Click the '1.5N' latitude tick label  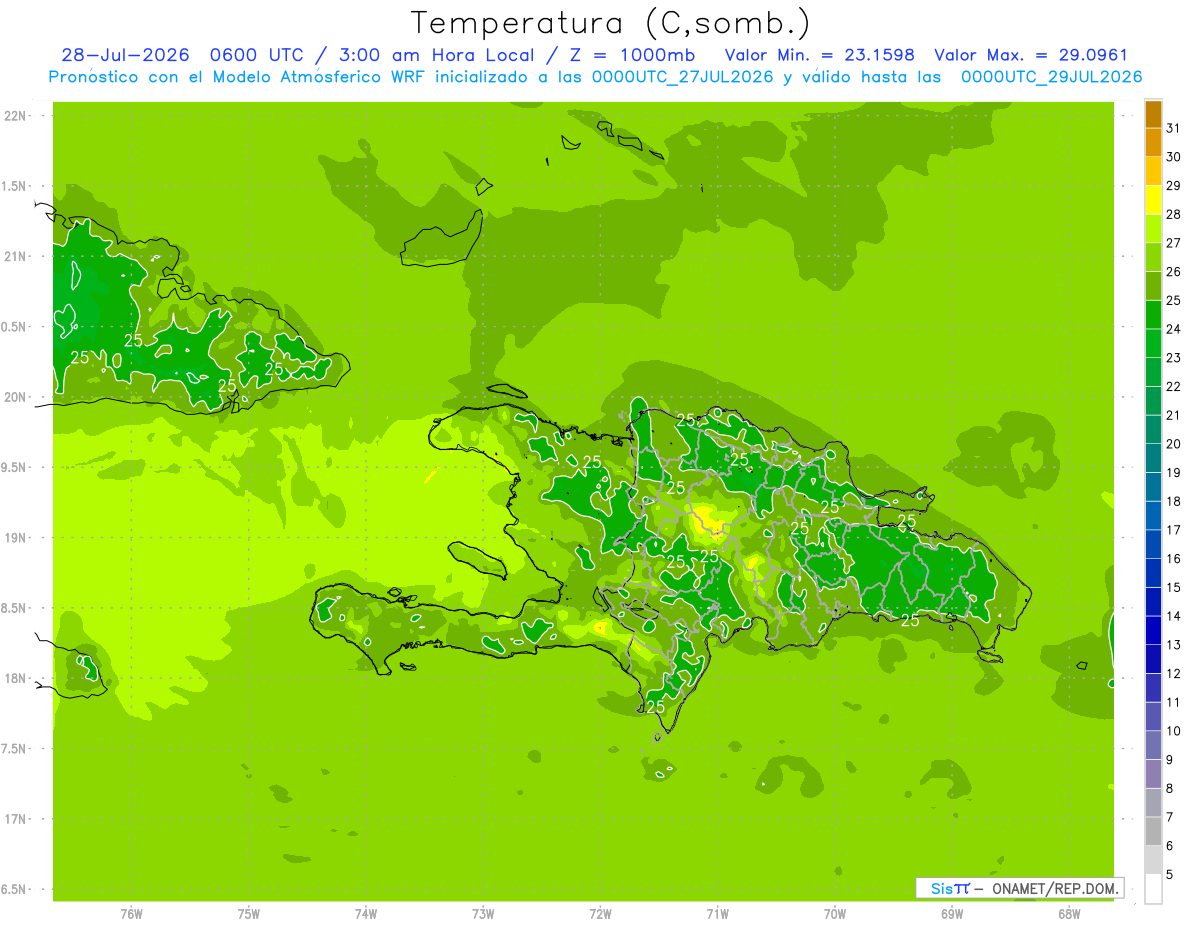tap(14, 186)
